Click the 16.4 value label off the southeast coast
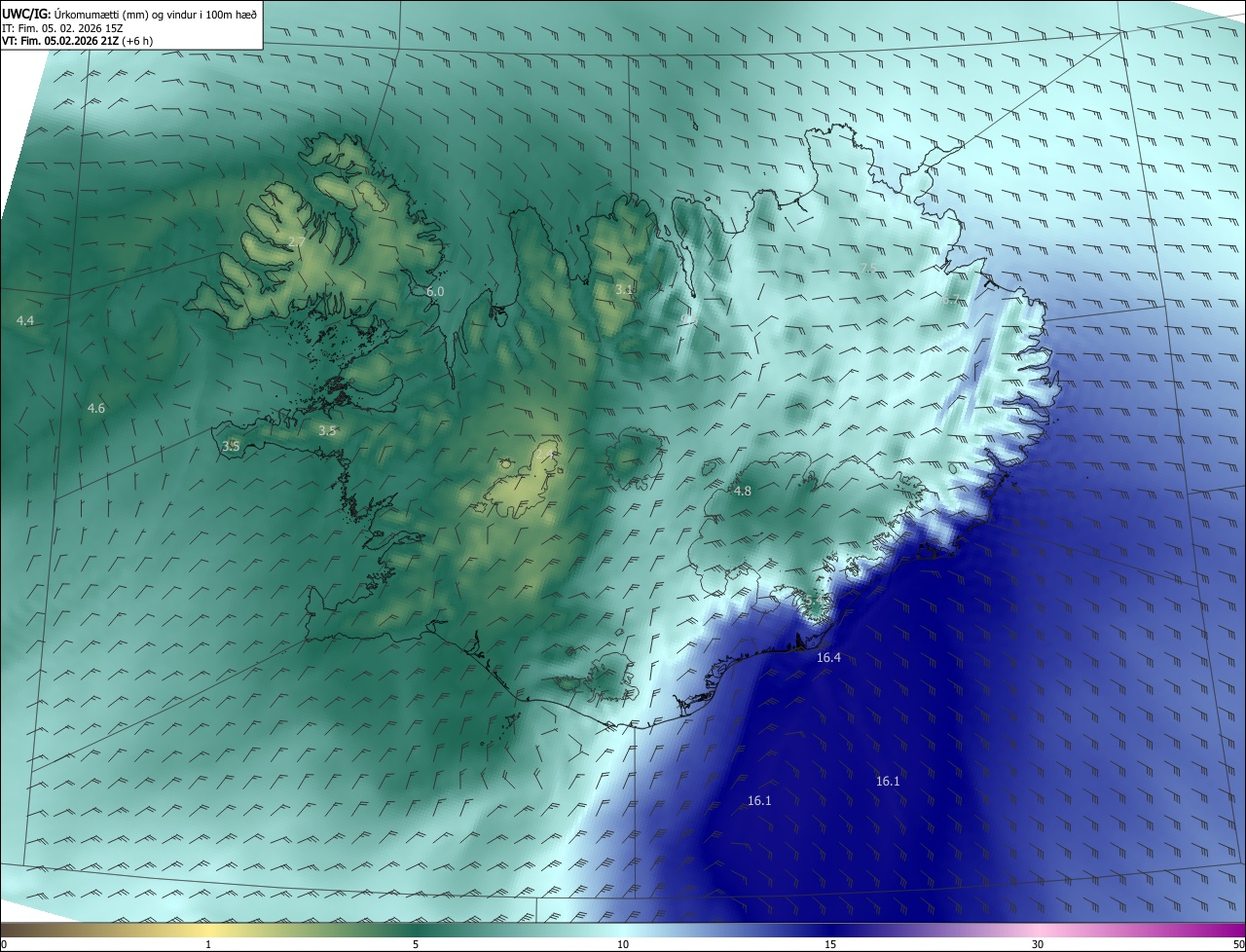 828,657
